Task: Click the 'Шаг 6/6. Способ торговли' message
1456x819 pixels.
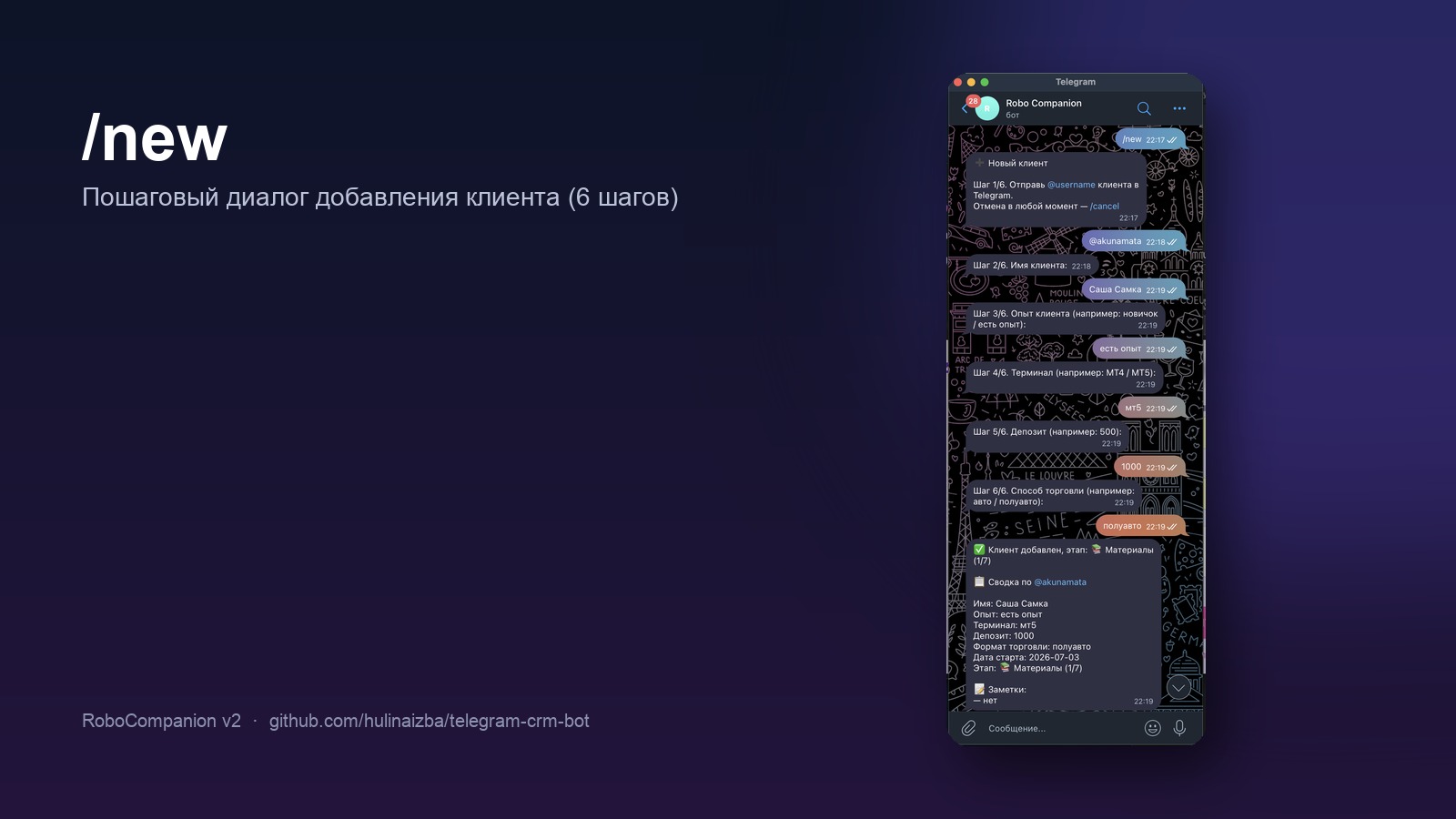Action: point(1054,497)
